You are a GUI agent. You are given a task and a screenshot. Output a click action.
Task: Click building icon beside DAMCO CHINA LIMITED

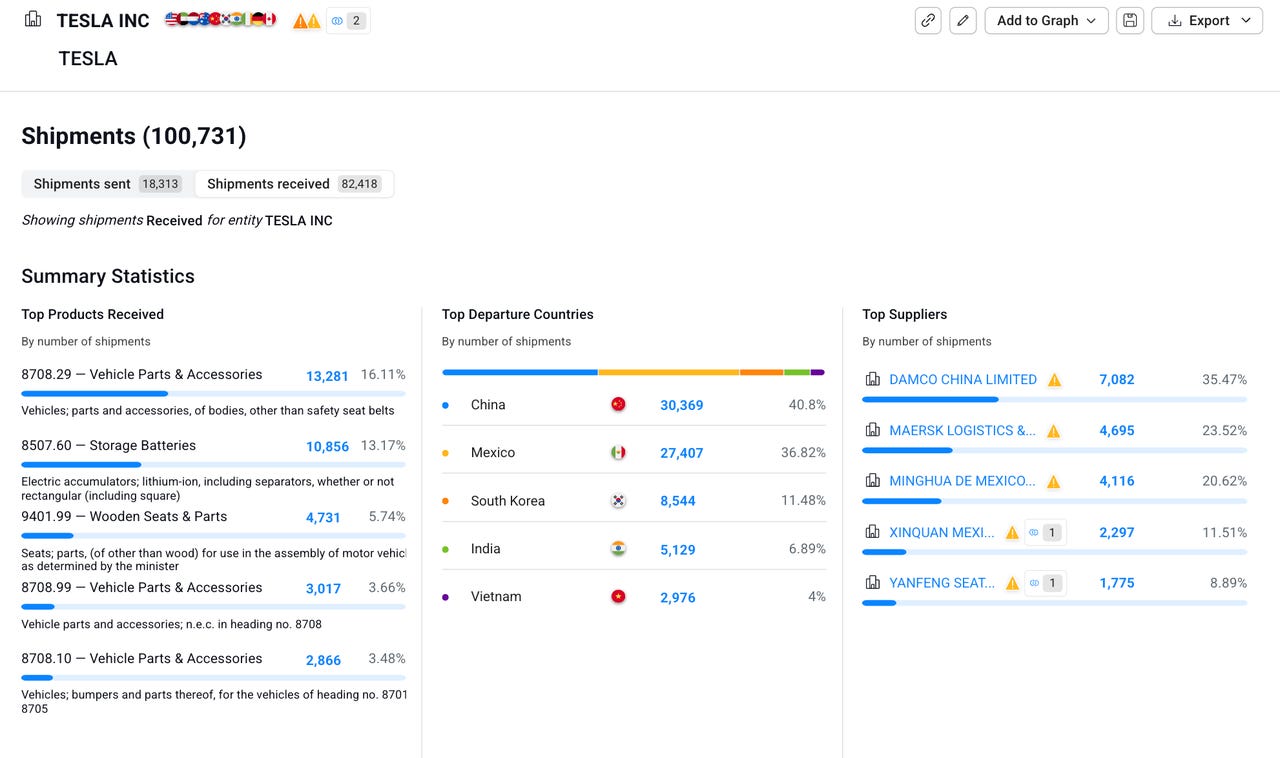(872, 379)
